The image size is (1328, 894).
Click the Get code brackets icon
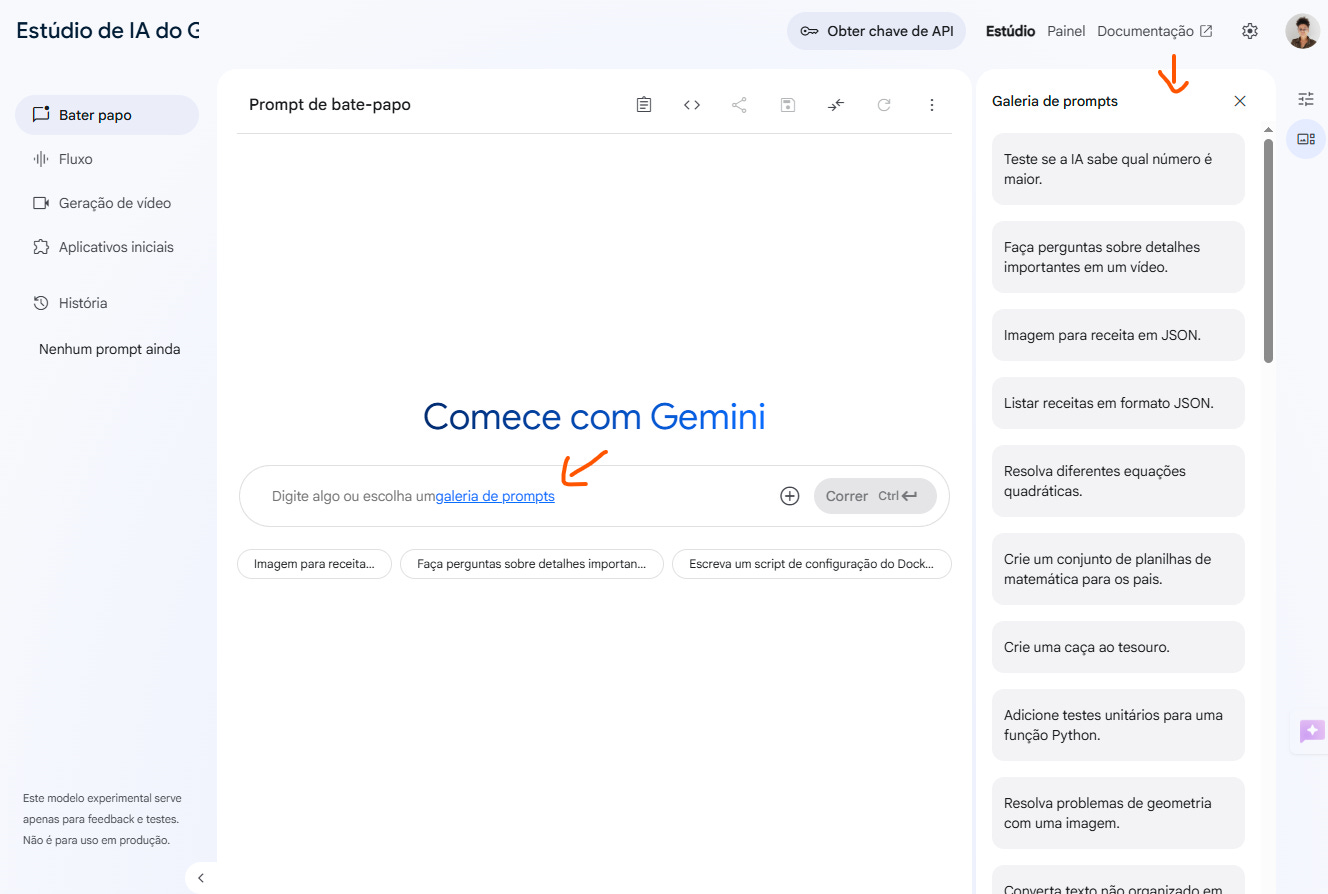click(692, 104)
